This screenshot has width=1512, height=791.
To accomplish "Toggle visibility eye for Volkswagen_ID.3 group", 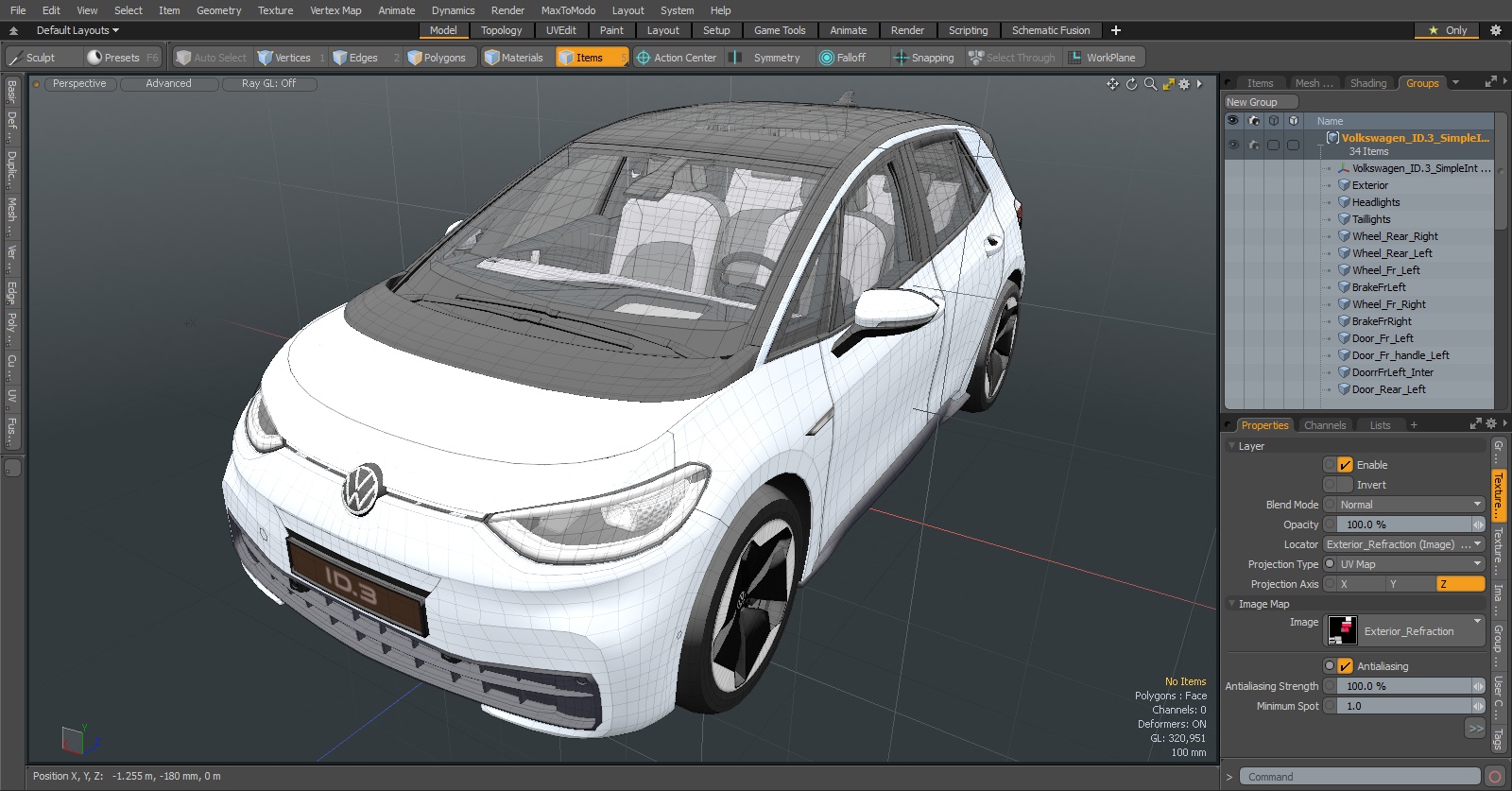I will coord(1233,145).
